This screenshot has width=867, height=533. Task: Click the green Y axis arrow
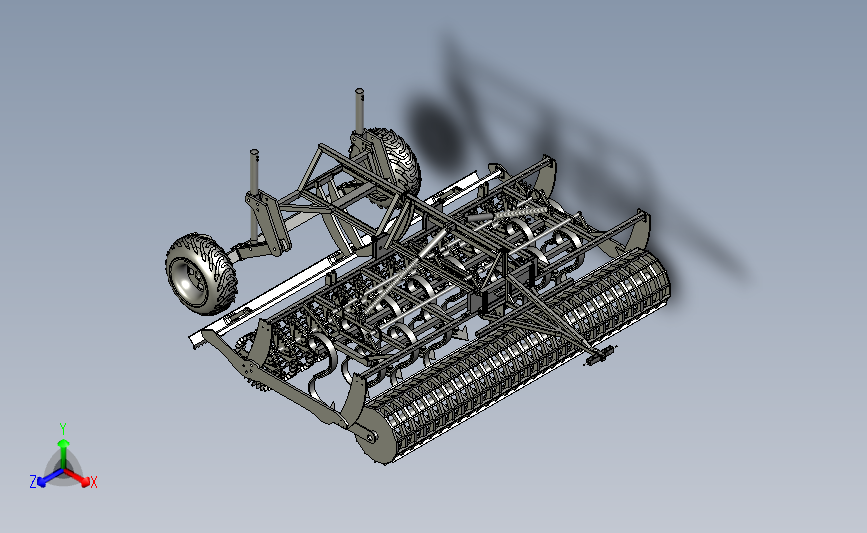[x=64, y=454]
